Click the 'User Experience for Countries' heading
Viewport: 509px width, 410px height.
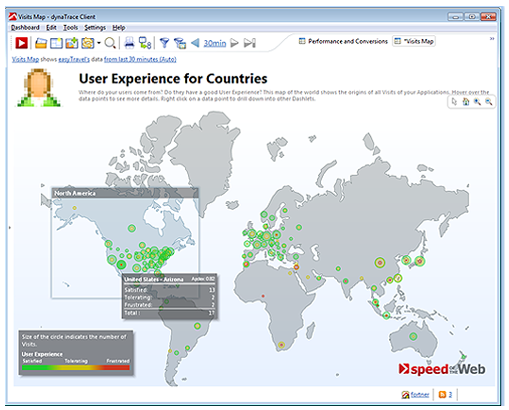tap(173, 79)
